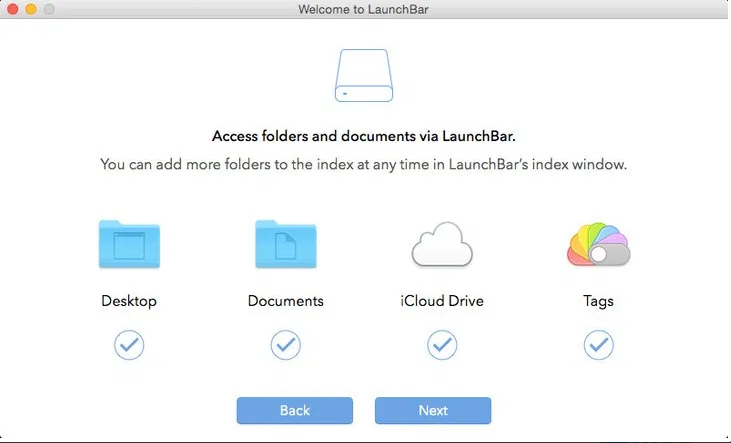Click the bold 'Access folders and documents' heading
Screen dimensions: 731x443
point(364,136)
